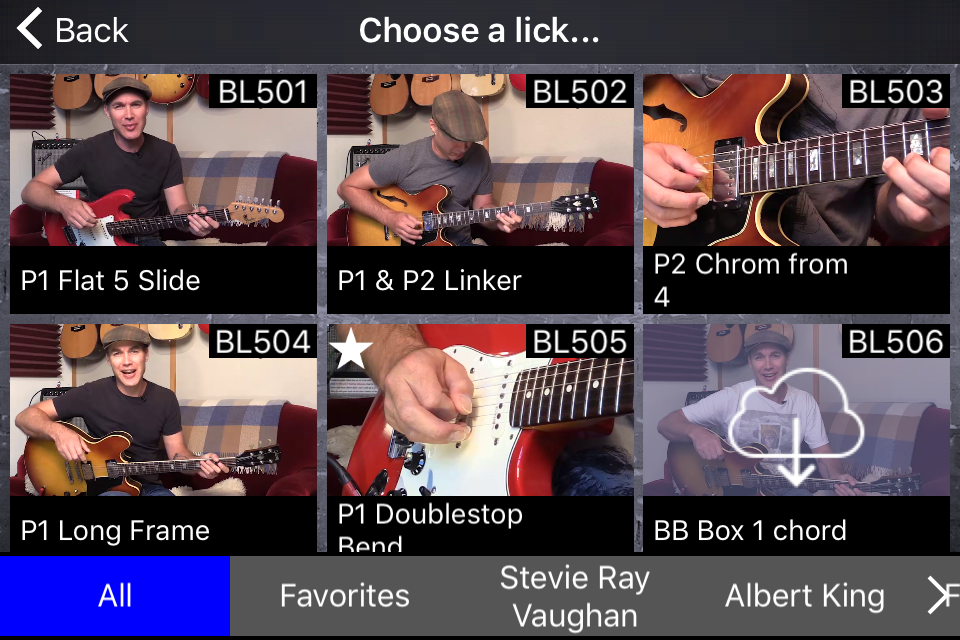This screenshot has width=960, height=640.
Task: Tap the BB Box 1 chord title
Action: tap(750, 530)
